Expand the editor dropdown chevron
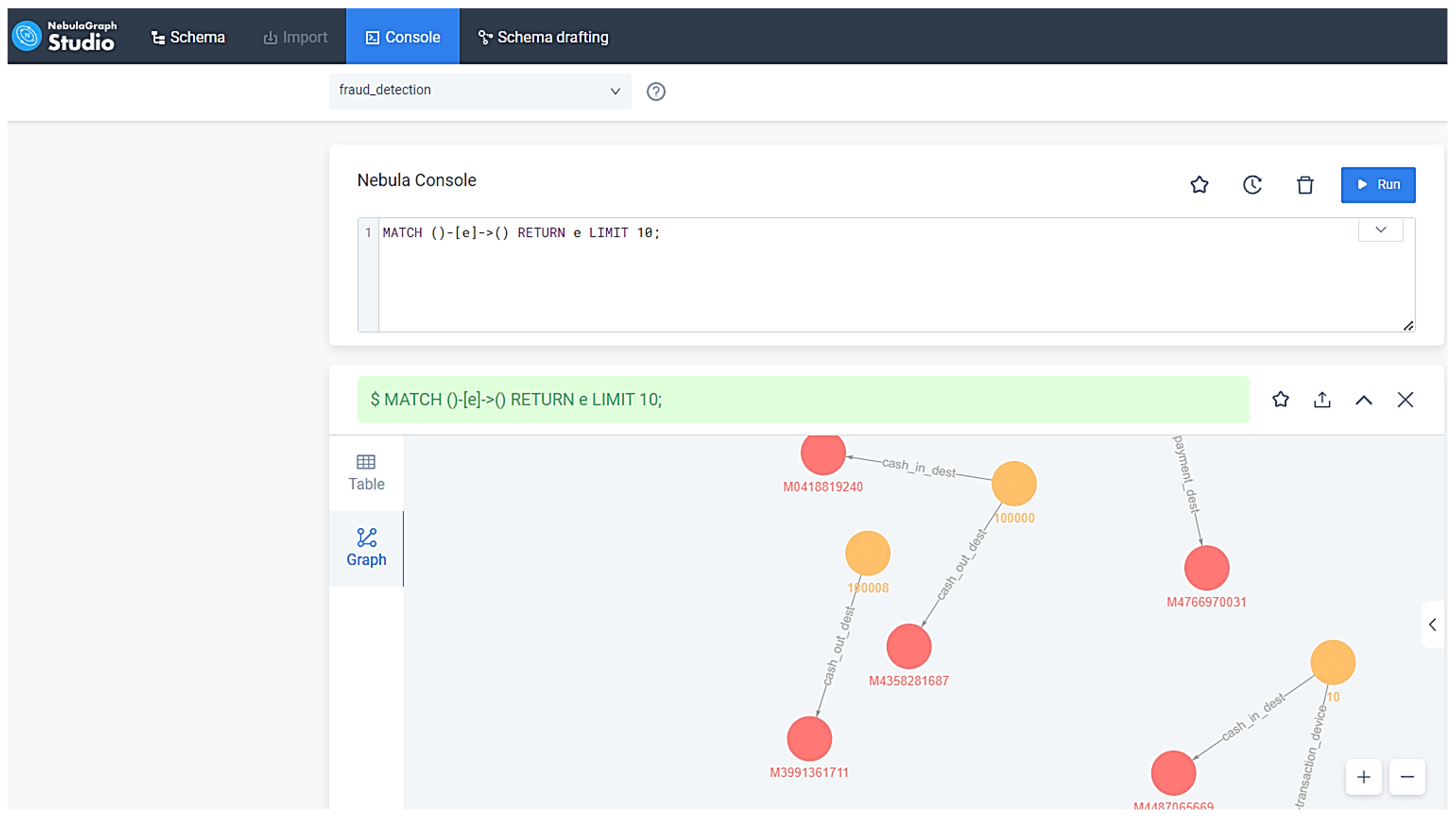Viewport: 1456px width, 819px height. coord(1380,229)
